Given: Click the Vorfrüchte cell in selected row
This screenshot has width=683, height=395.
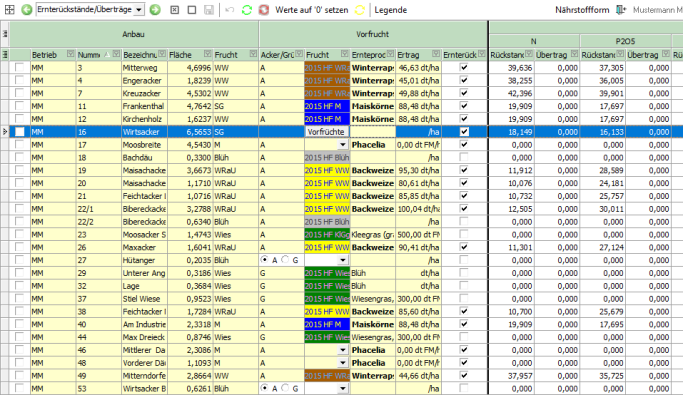Looking at the screenshot, I should tap(326, 132).
